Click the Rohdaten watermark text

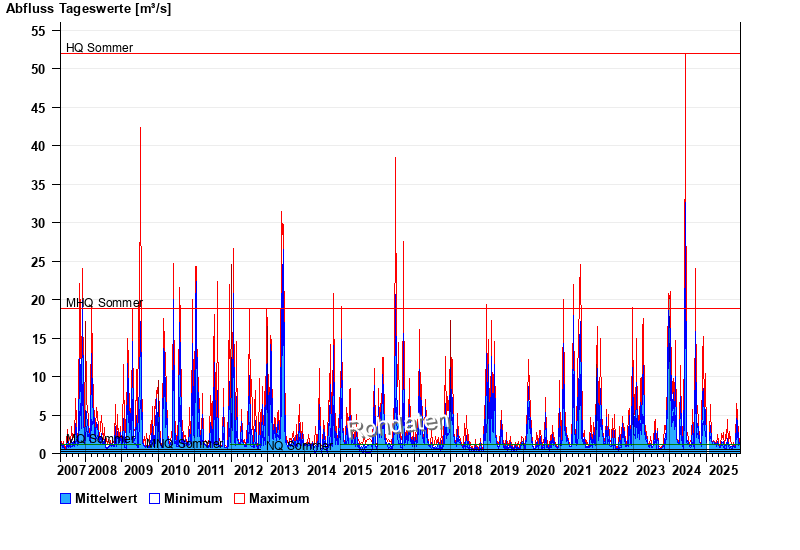coord(400,428)
